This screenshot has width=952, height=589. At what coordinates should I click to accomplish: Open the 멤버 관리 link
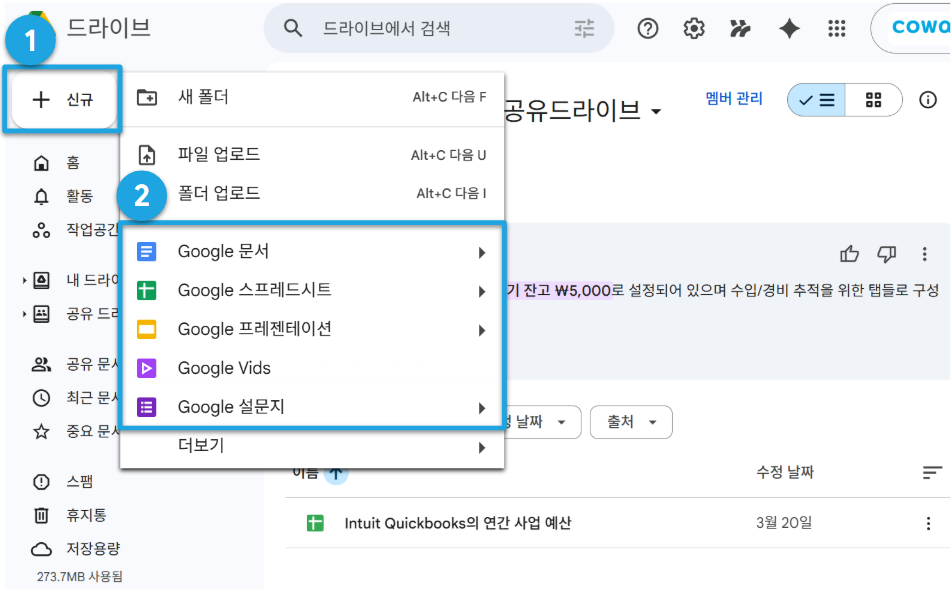coord(733,98)
